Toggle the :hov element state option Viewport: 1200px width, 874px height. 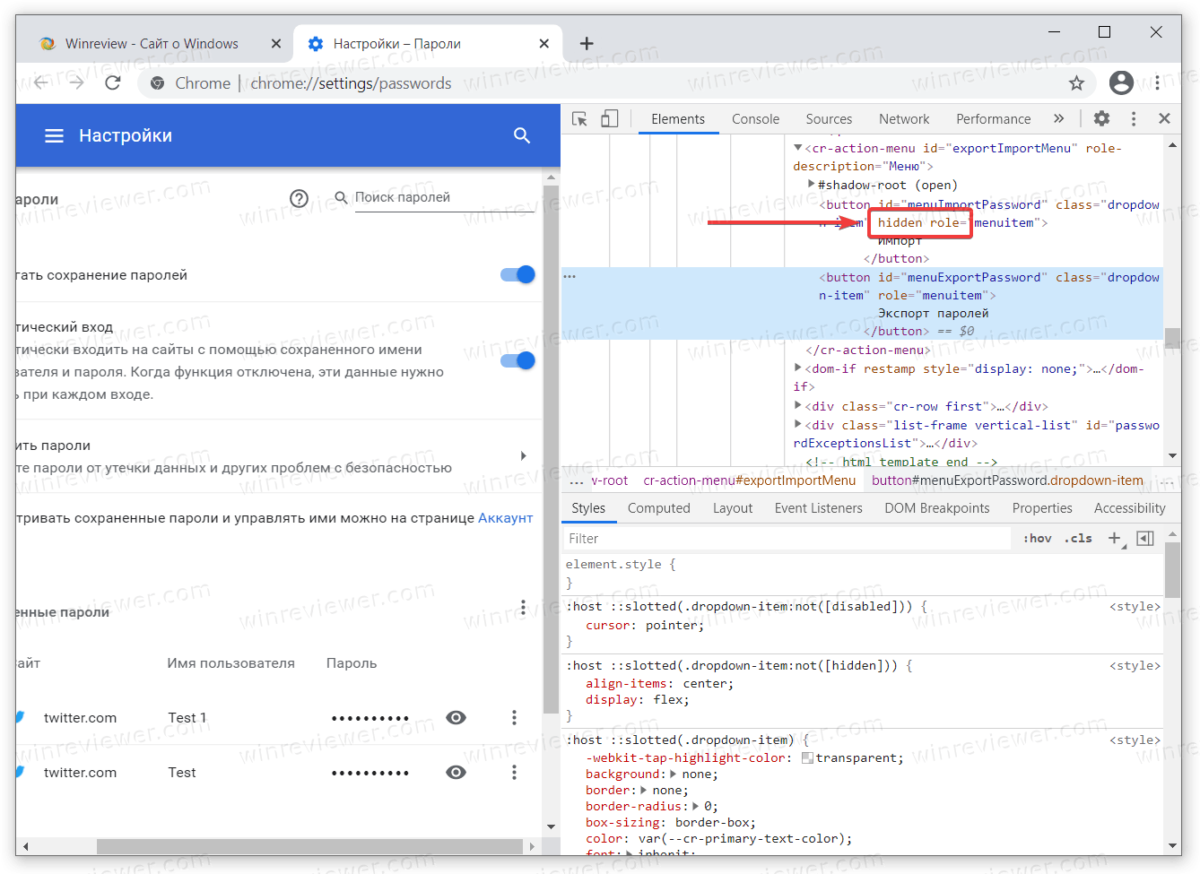point(1037,538)
